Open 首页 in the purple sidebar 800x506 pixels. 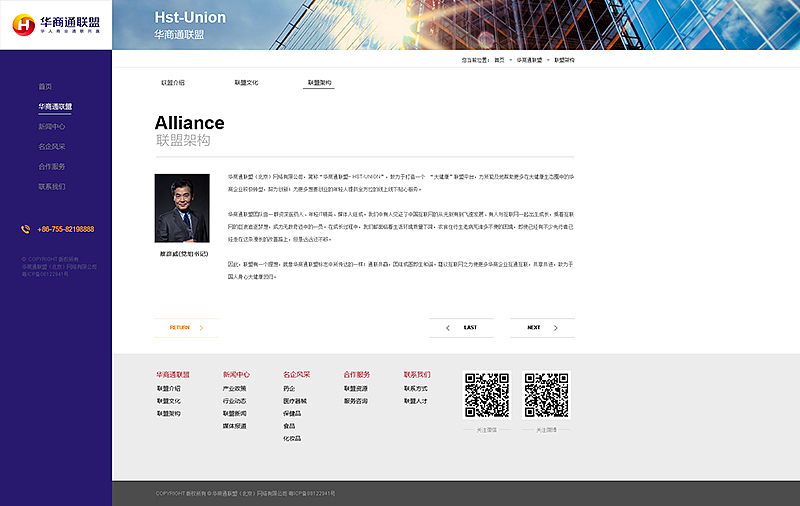coord(45,87)
